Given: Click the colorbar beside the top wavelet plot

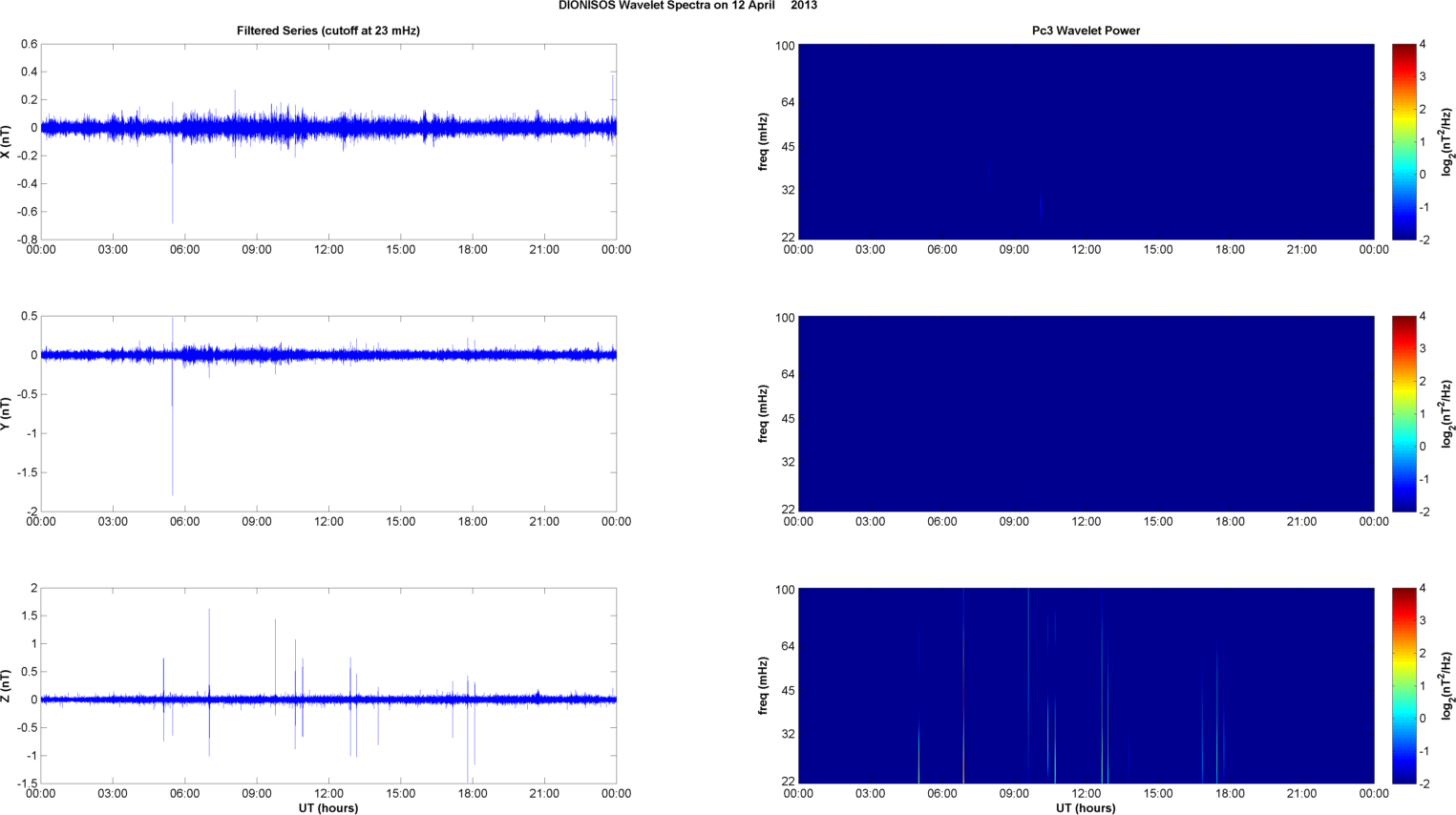Looking at the screenshot, I should pos(1403,141).
